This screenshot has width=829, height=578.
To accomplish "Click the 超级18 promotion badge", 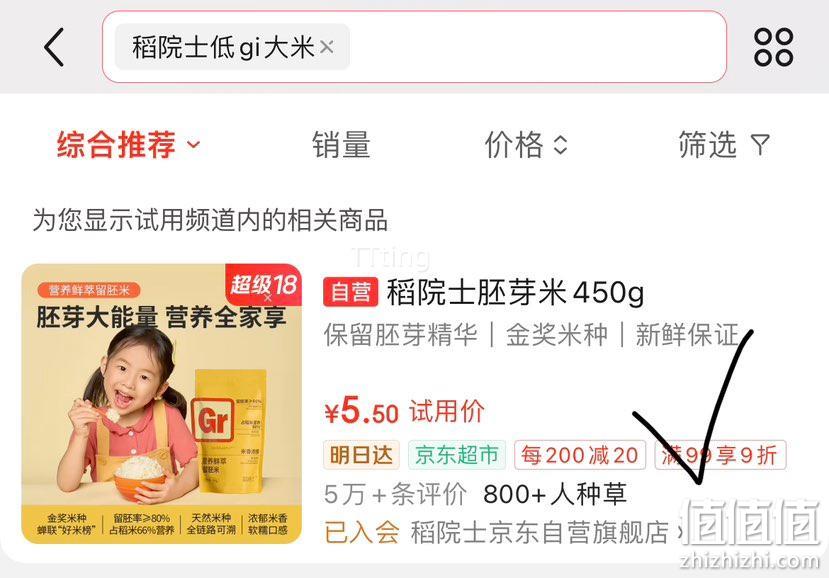I will click(263, 285).
